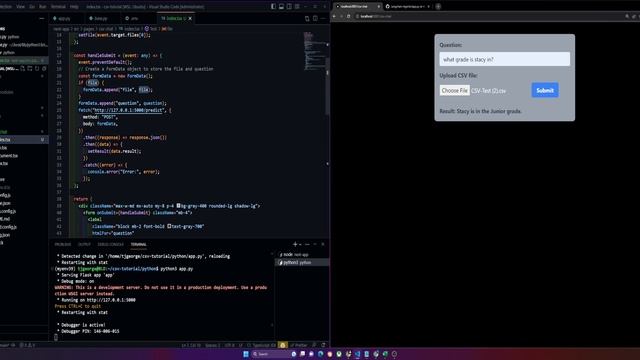Create new folder in Explorer
640x360 pixels.
pos(30,69)
